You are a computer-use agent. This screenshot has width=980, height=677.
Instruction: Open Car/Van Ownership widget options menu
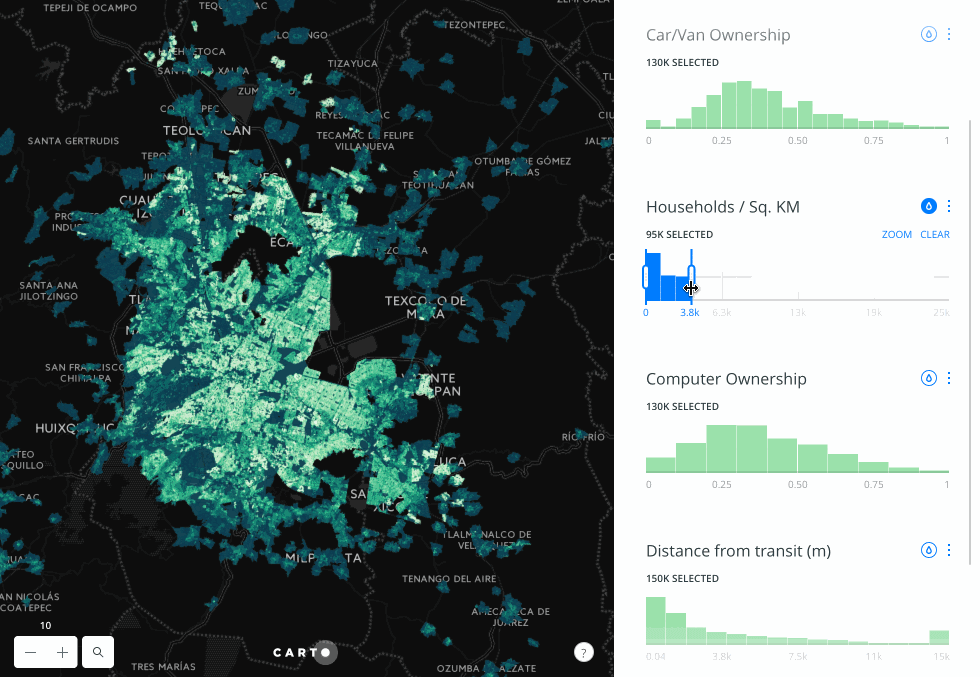[x=949, y=35]
